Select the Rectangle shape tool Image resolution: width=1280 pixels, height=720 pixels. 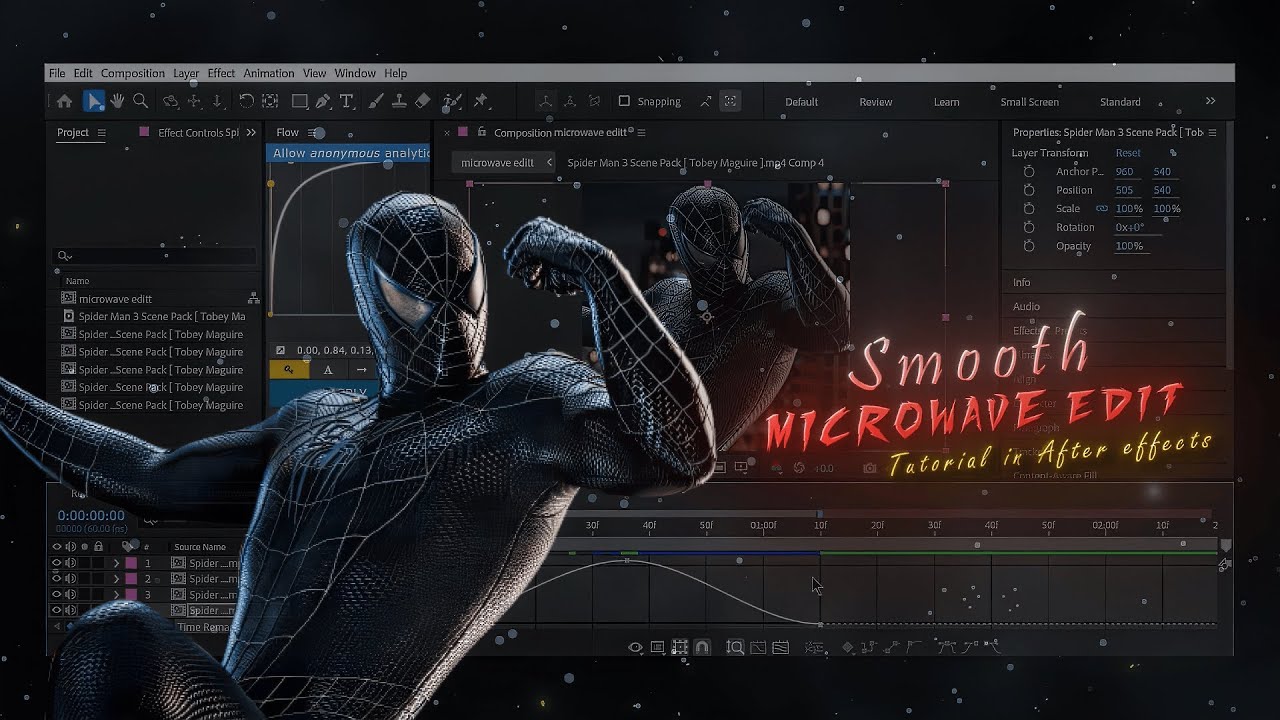click(x=299, y=101)
